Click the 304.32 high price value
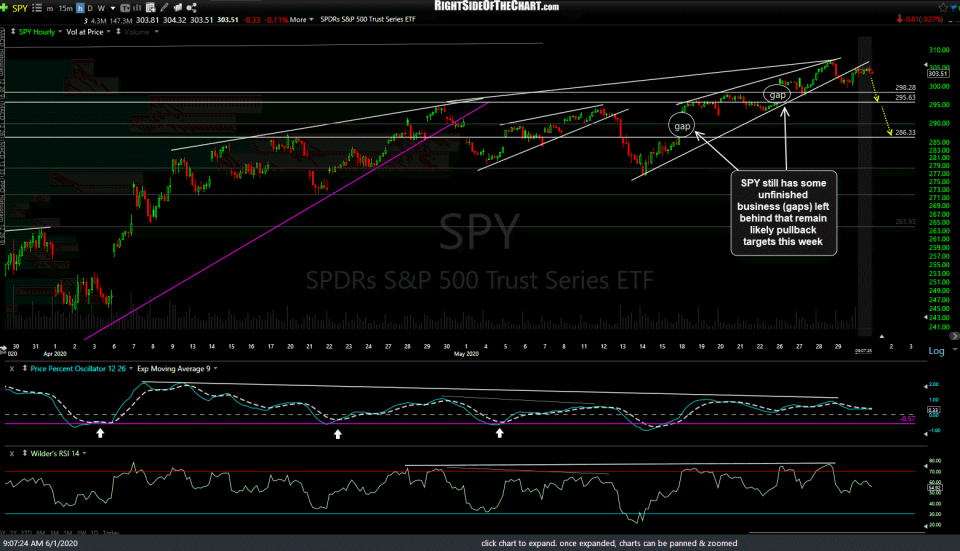This screenshot has width=960, height=551. [x=174, y=20]
